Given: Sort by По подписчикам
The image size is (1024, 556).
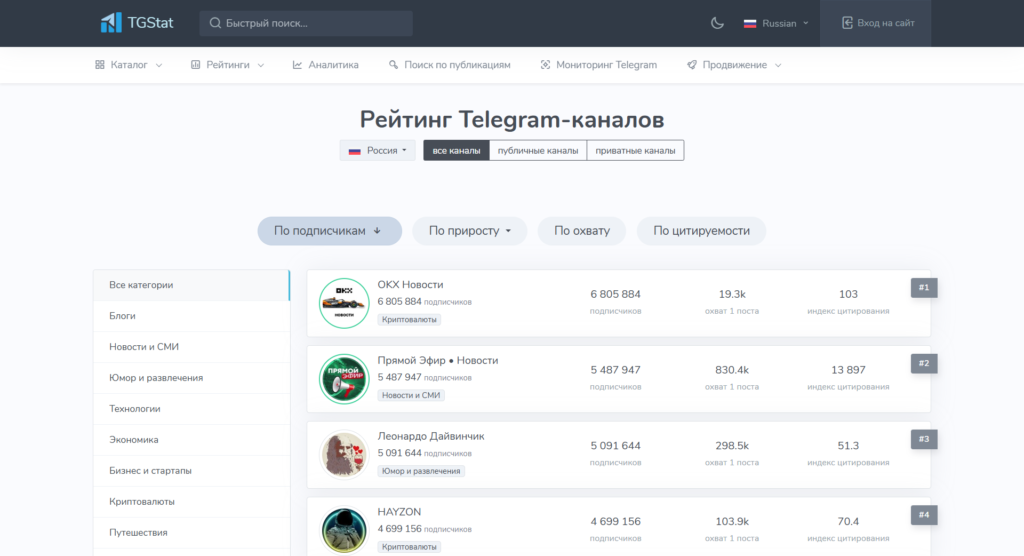Looking at the screenshot, I should pos(329,231).
